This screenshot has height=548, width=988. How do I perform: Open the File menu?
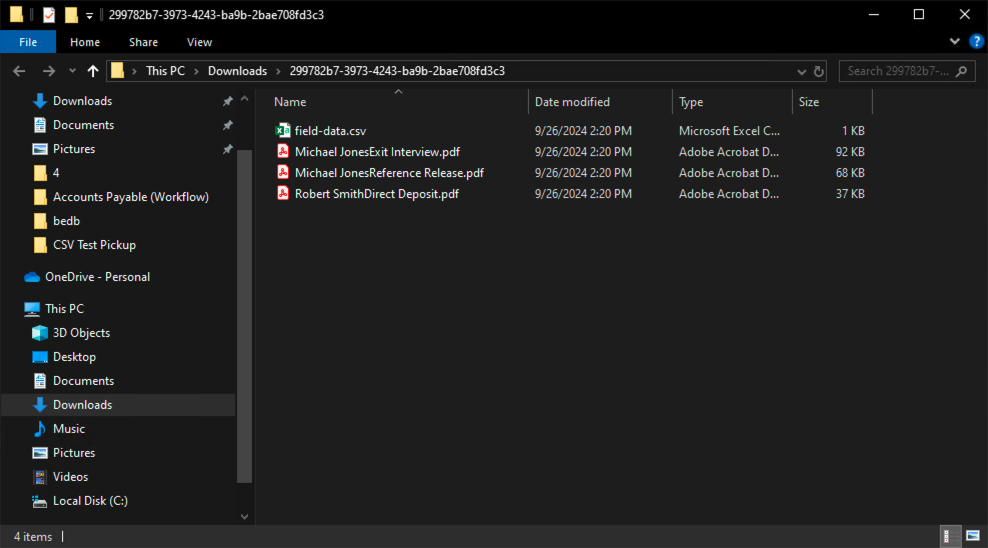click(28, 42)
